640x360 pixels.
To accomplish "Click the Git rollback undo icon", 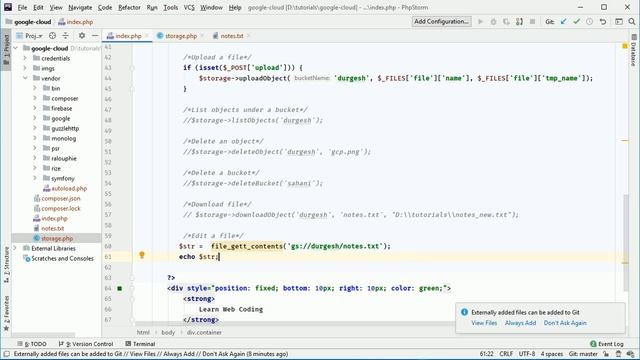I will pos(603,22).
